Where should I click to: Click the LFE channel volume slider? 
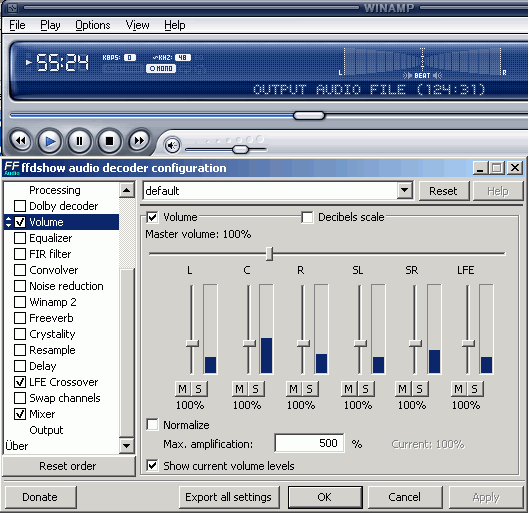click(468, 343)
